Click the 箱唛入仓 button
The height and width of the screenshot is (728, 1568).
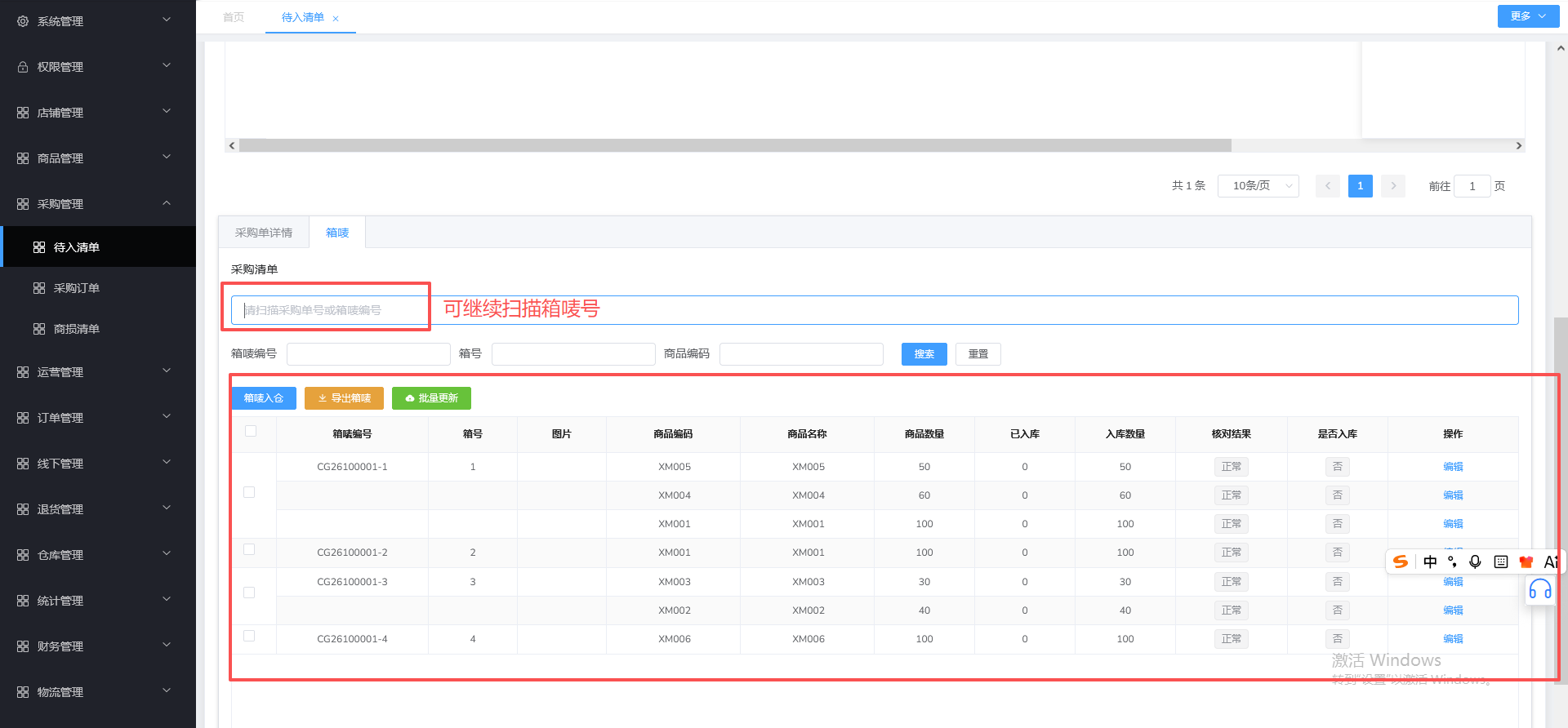264,398
